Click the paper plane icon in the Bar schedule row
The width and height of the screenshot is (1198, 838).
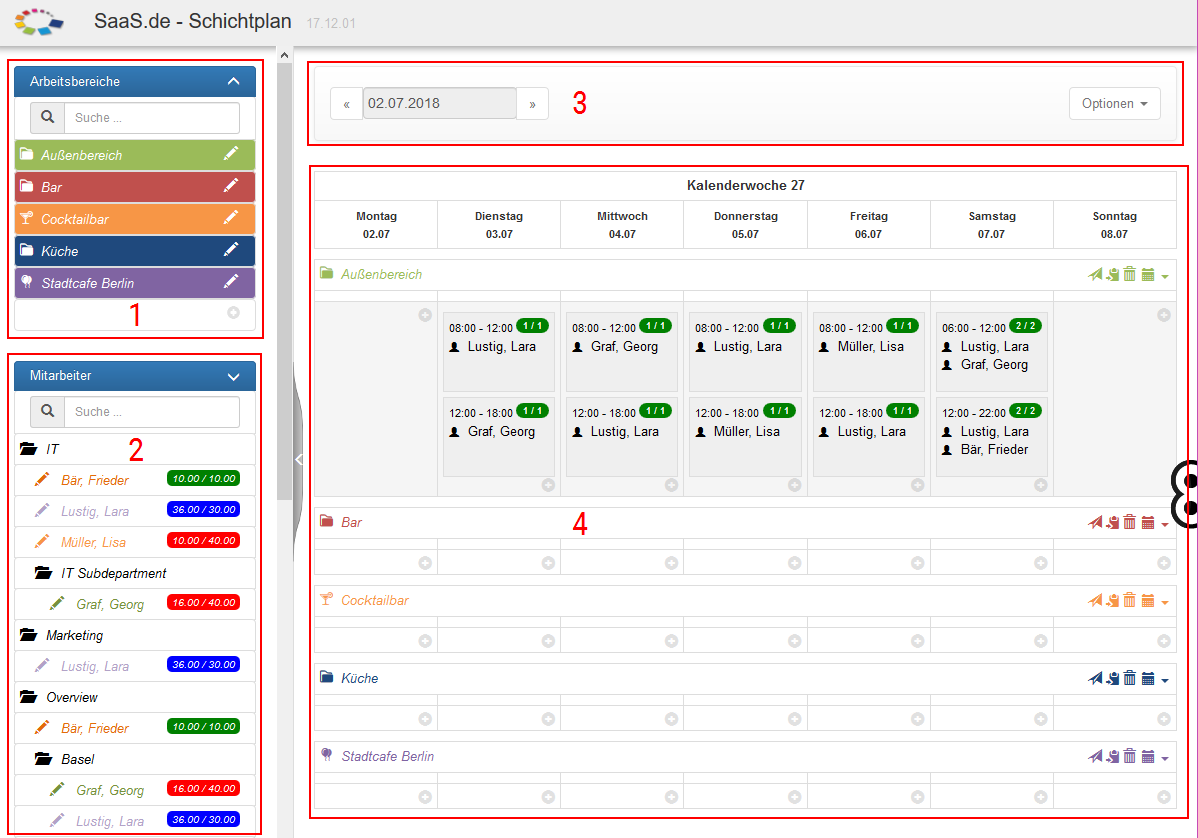click(x=1095, y=523)
